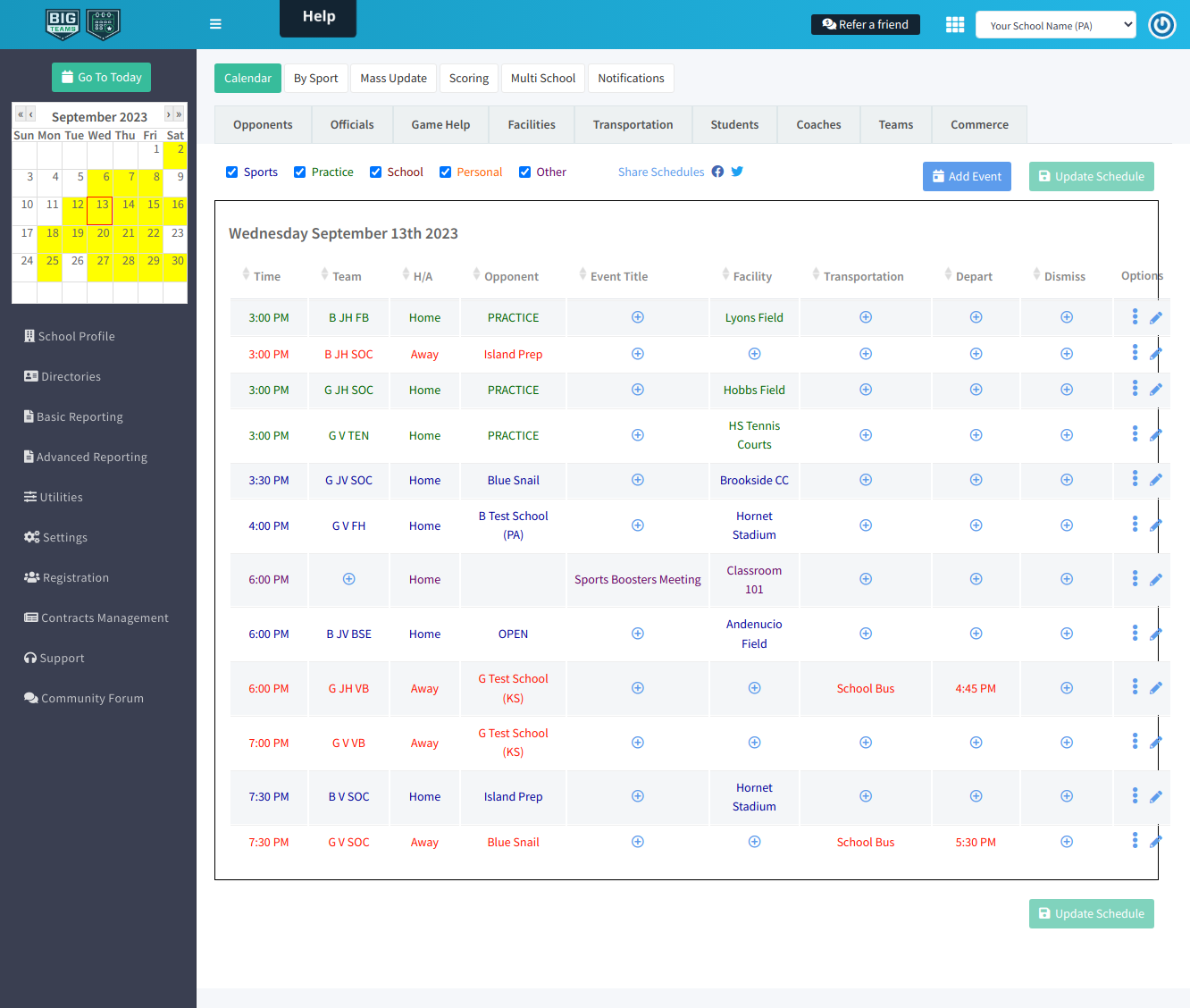Open options menu for the 7:30 PM G V SOC row
1190x1008 pixels.
[1135, 840]
